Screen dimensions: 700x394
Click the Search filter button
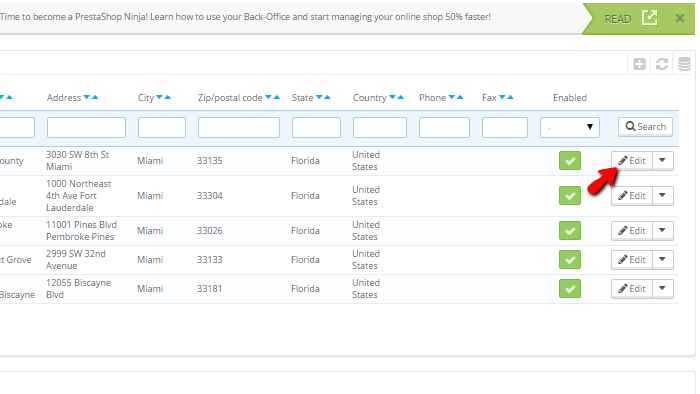(645, 127)
